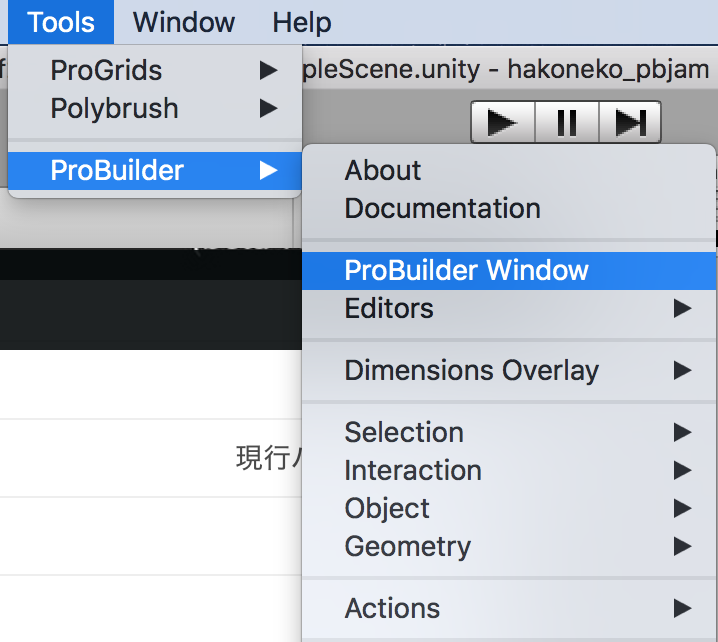
Task: Expand the Editors submenu
Action: [x=509, y=308]
